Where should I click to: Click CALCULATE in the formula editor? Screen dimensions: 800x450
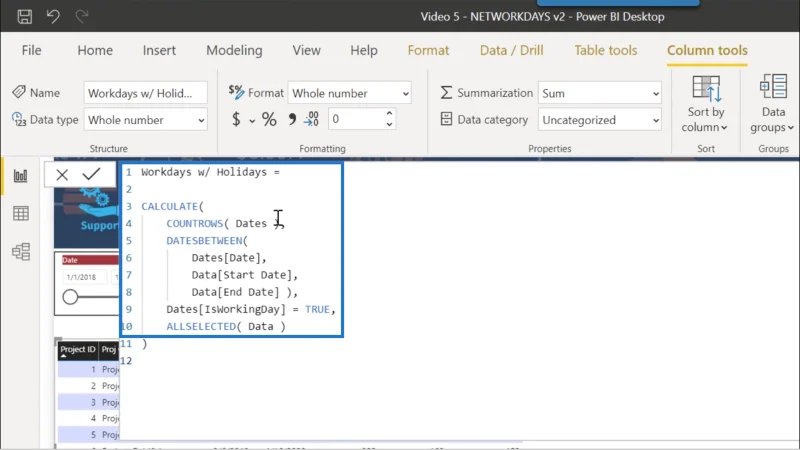170,206
